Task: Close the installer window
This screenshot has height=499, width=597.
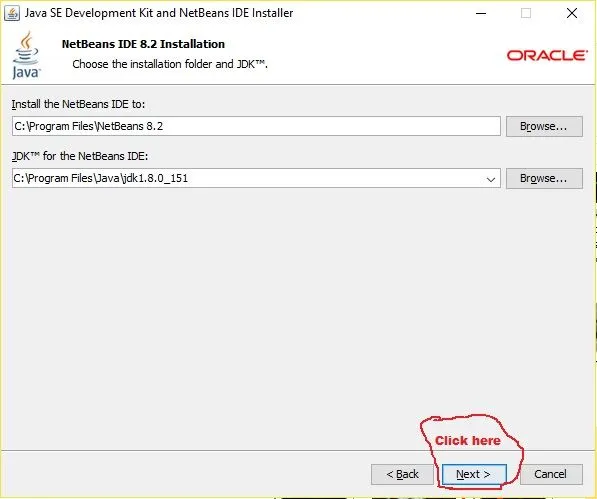Action: pyautogui.click(x=571, y=13)
